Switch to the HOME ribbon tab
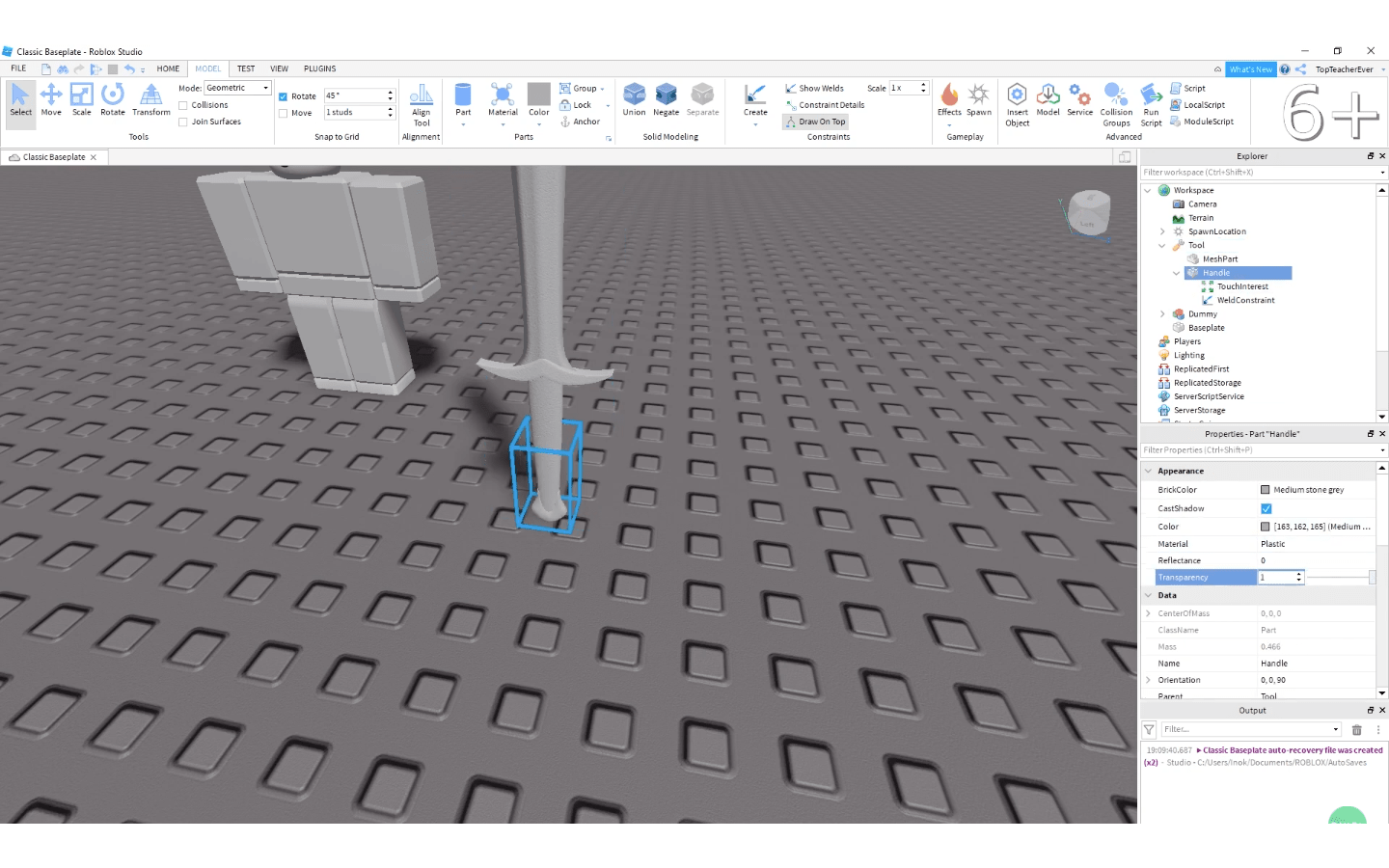 (168, 68)
